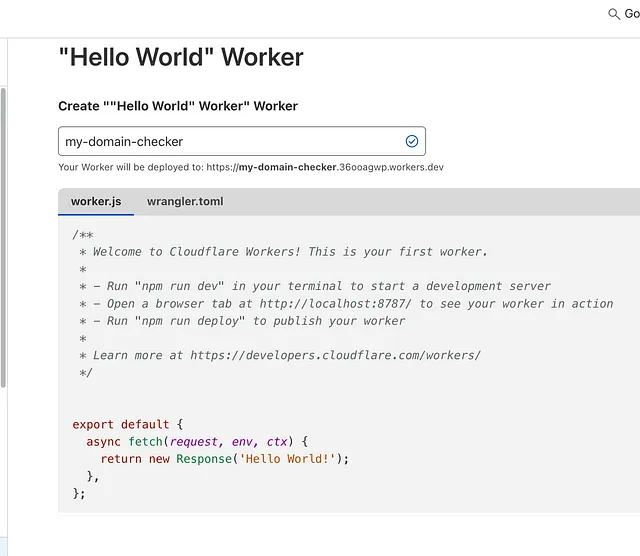Click the search magnifier icon

[613, 14]
